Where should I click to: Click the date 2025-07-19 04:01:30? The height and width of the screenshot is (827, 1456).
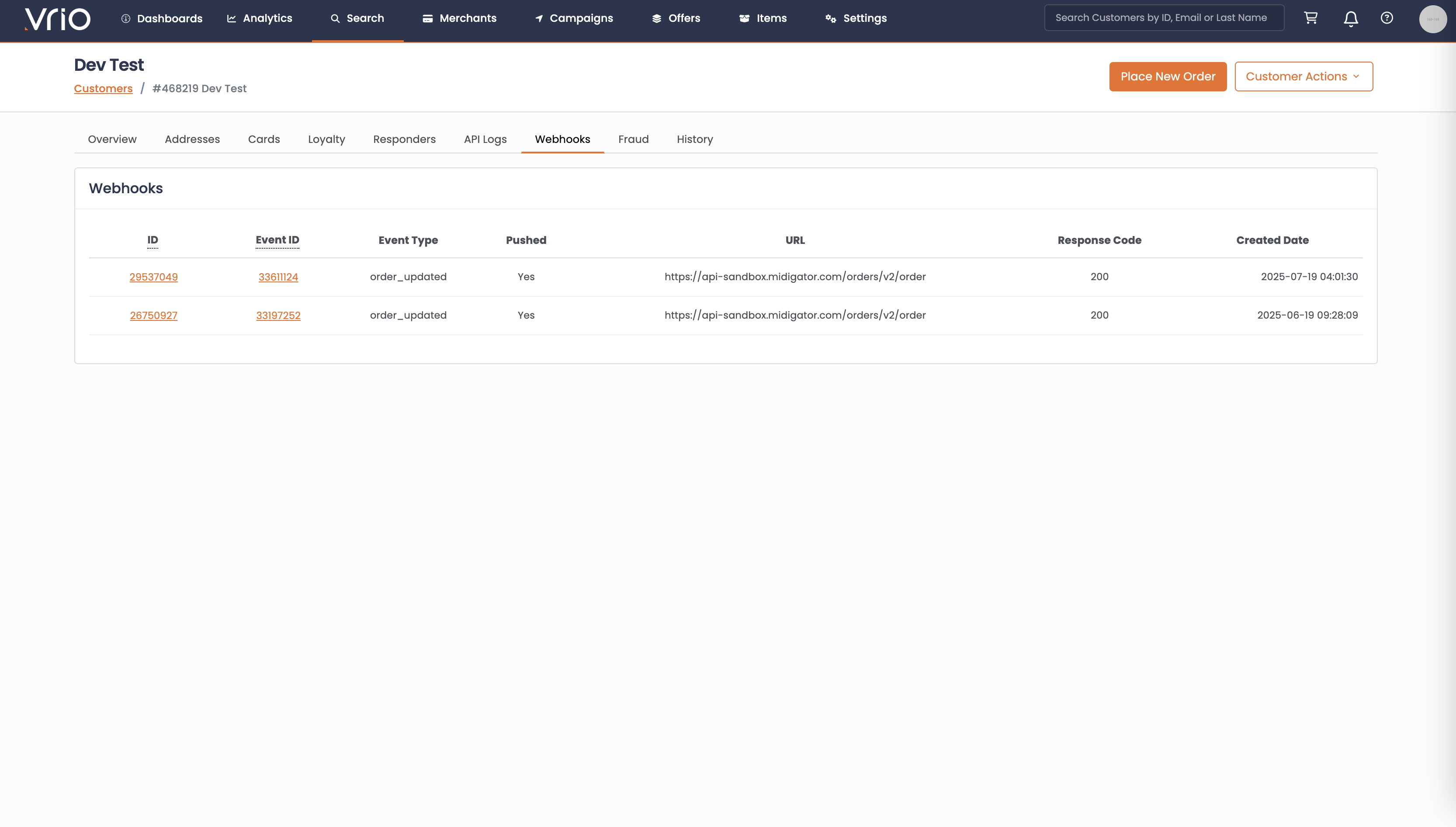coord(1310,277)
